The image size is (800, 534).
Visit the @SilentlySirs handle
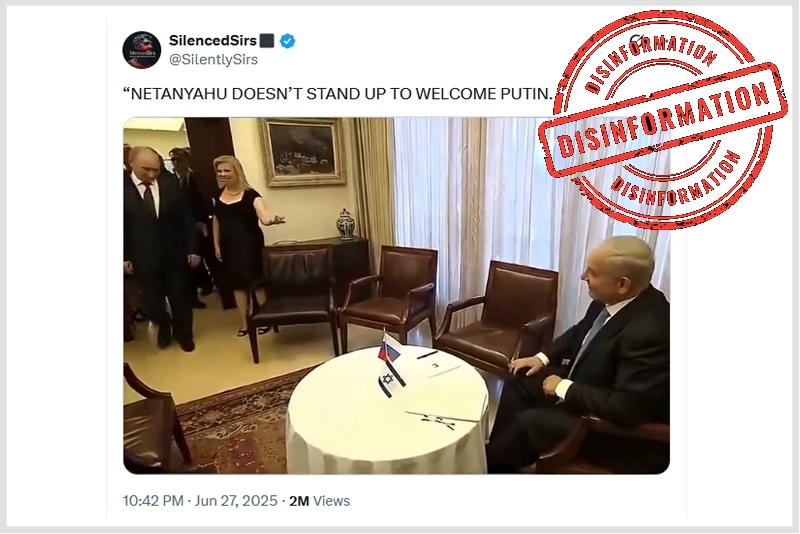[x=213, y=60]
